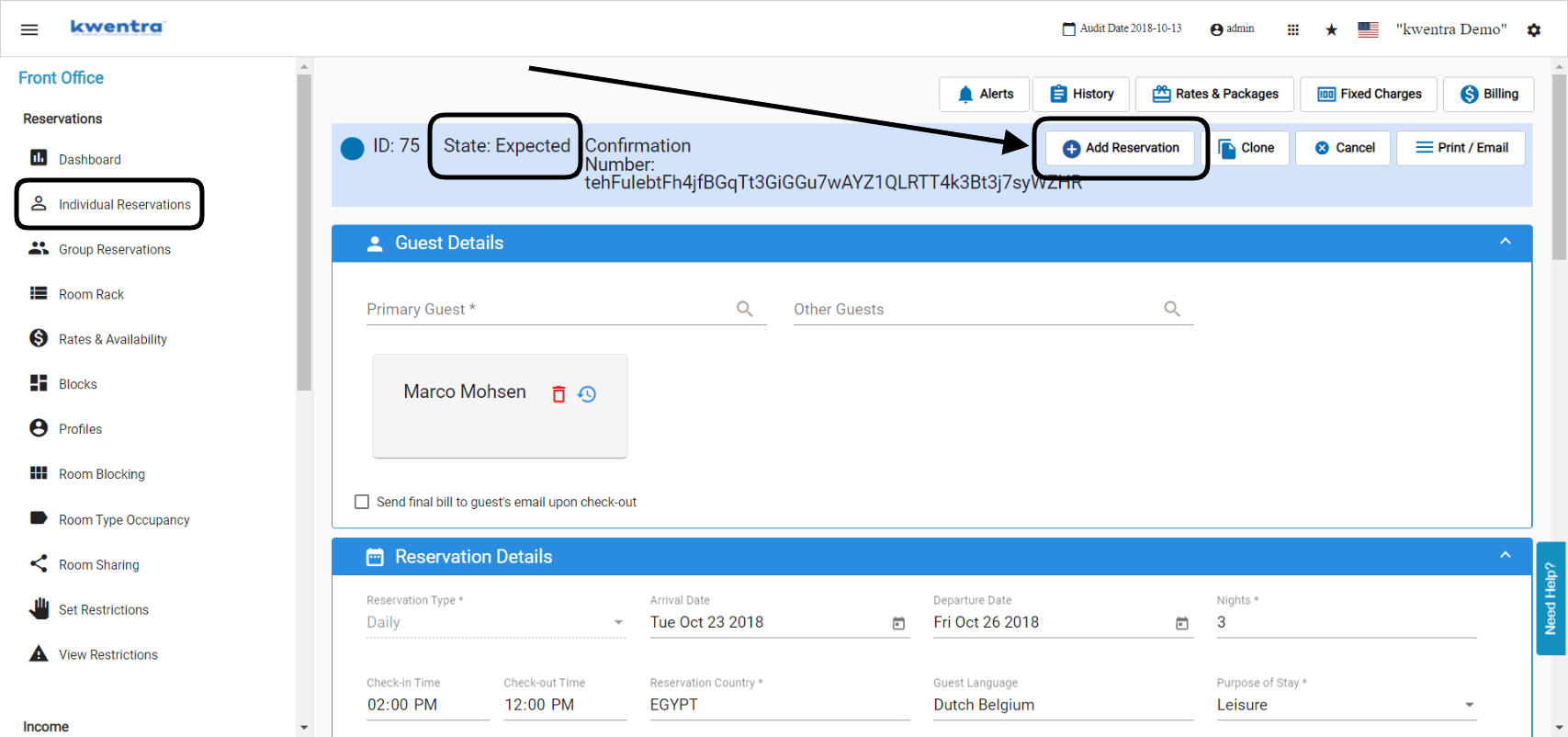Viewport: 1568px width, 737px height.
Task: Click the Primary Guest field
Action: point(566,309)
